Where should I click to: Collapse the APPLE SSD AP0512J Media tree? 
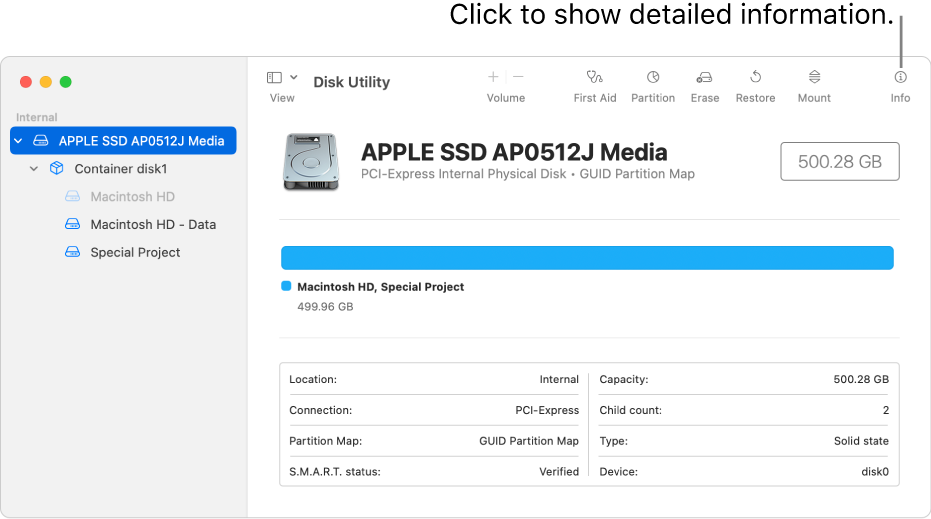coord(18,141)
